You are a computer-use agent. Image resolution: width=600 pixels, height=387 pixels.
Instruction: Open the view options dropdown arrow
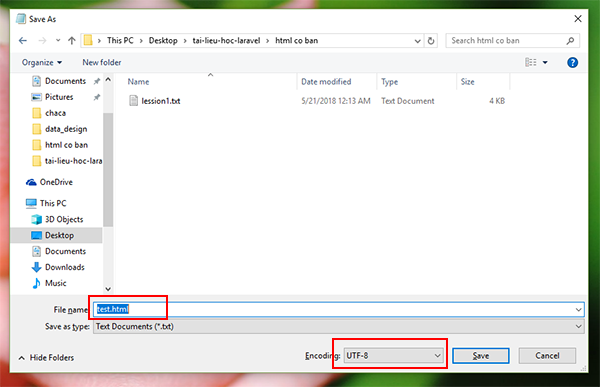pos(545,62)
